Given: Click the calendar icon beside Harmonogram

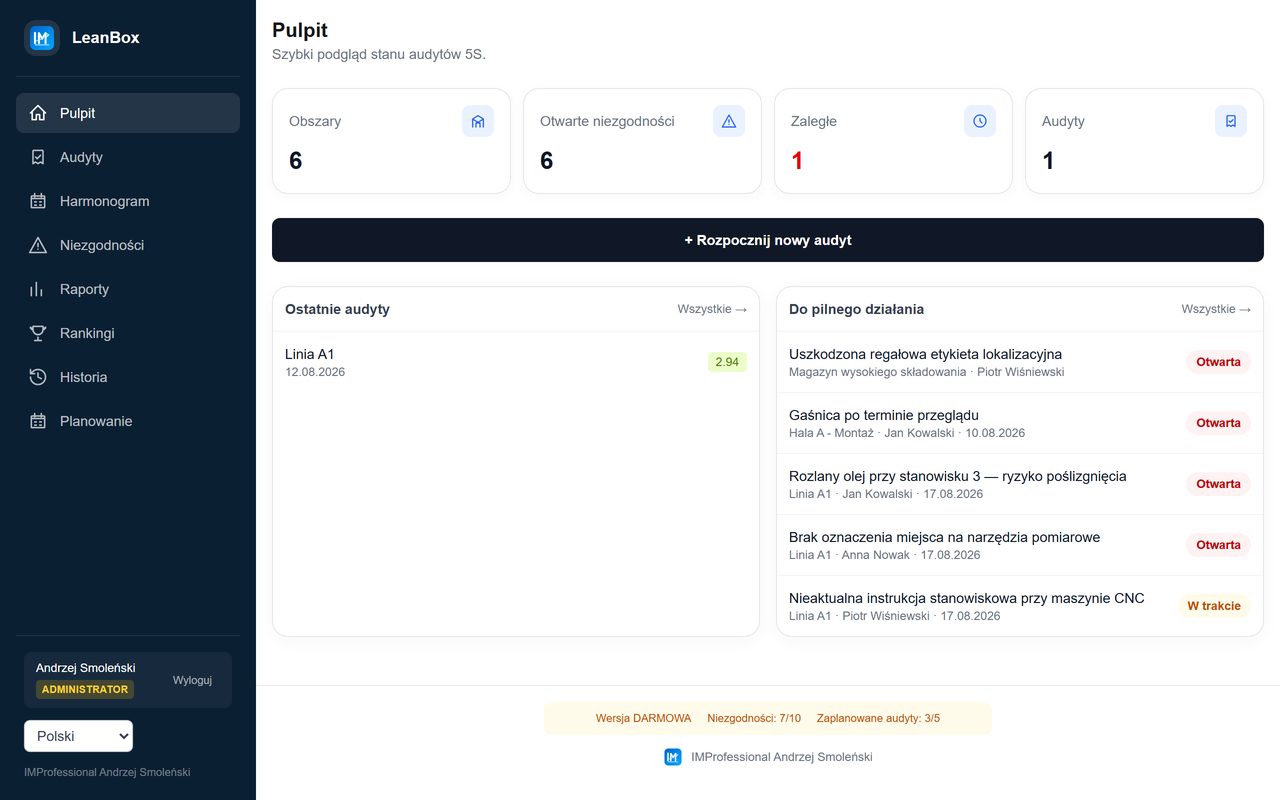Looking at the screenshot, I should (x=38, y=201).
